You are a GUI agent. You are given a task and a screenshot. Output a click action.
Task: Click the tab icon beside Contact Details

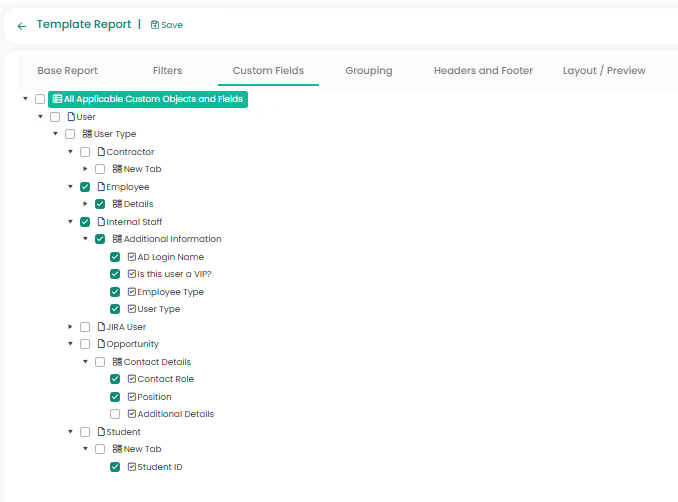pyautogui.click(x=117, y=362)
